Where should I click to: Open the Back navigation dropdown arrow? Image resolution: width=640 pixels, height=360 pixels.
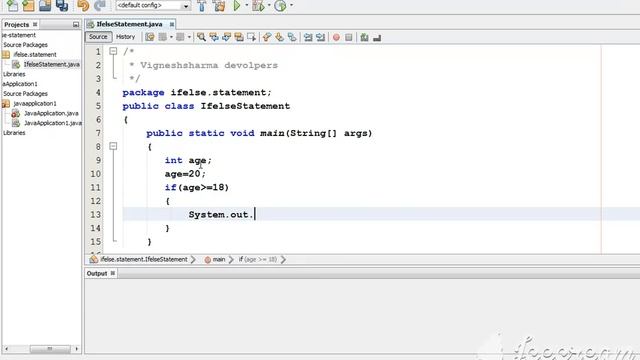[171, 37]
